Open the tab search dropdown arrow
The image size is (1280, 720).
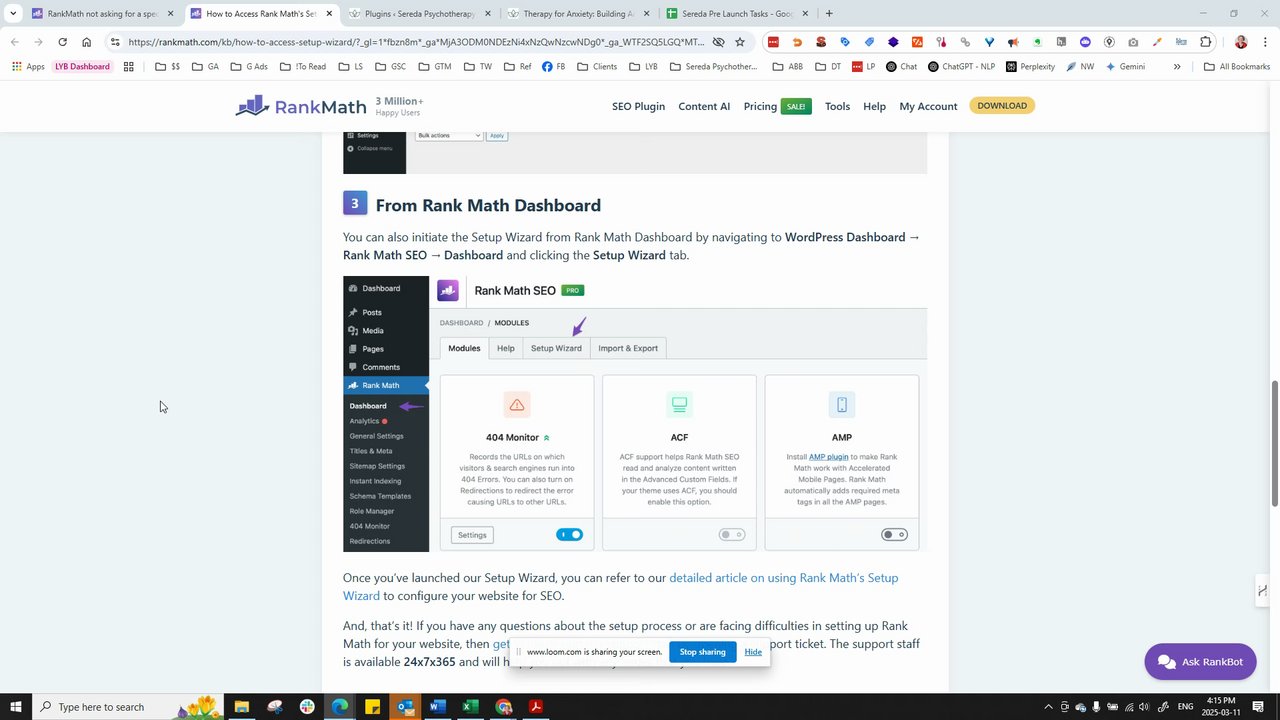pos(13,14)
